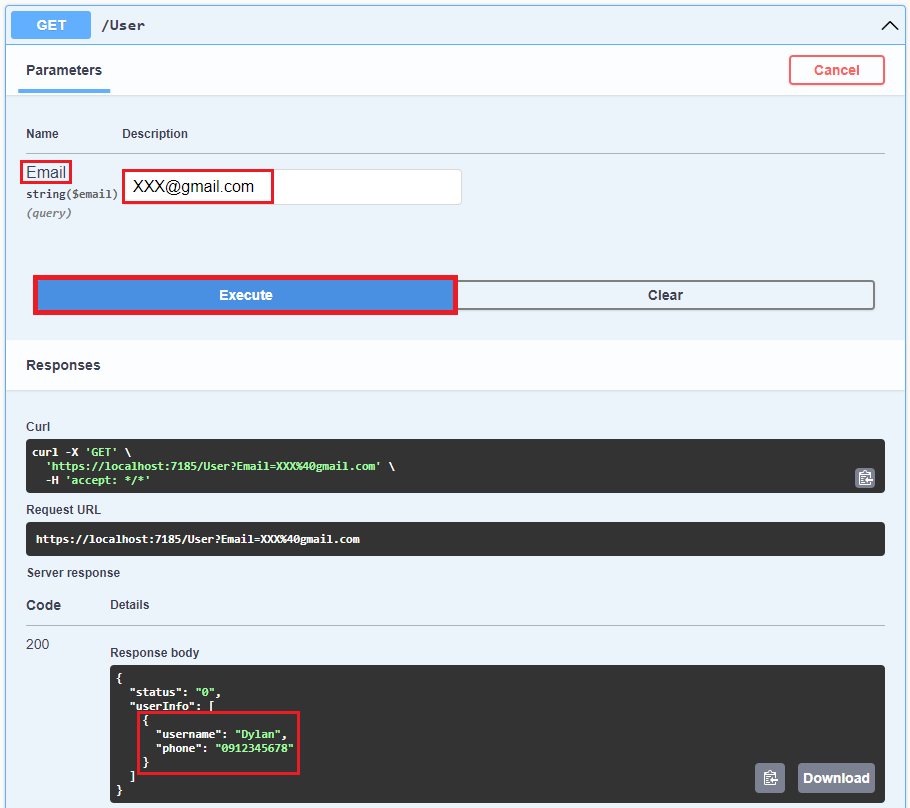Image resolution: width=910 pixels, height=808 pixels.
Task: Click the Details column header
Action: 129,605
